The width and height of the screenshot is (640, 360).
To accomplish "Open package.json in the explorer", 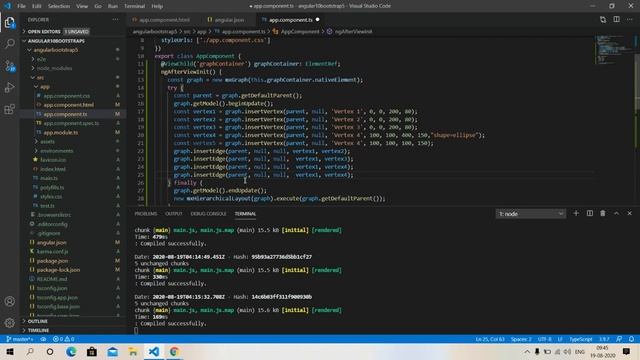I will coord(52,260).
